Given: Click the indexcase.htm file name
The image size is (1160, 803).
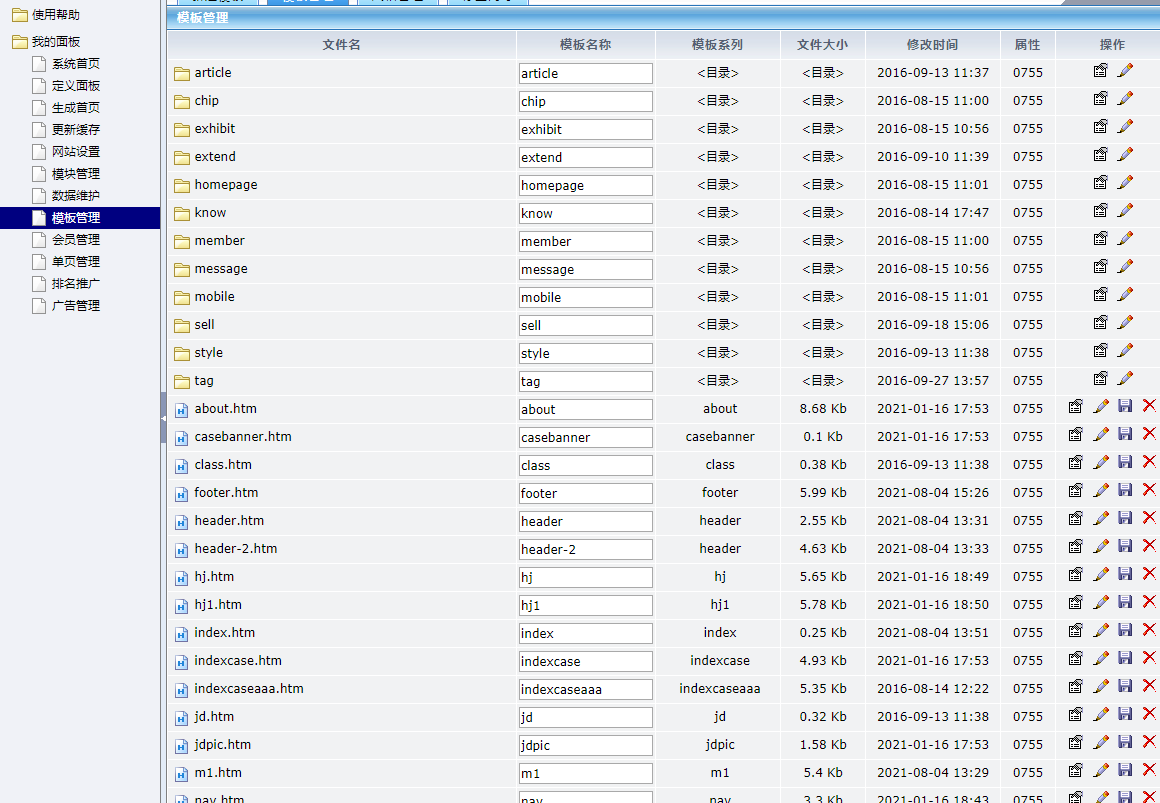Looking at the screenshot, I should 238,661.
